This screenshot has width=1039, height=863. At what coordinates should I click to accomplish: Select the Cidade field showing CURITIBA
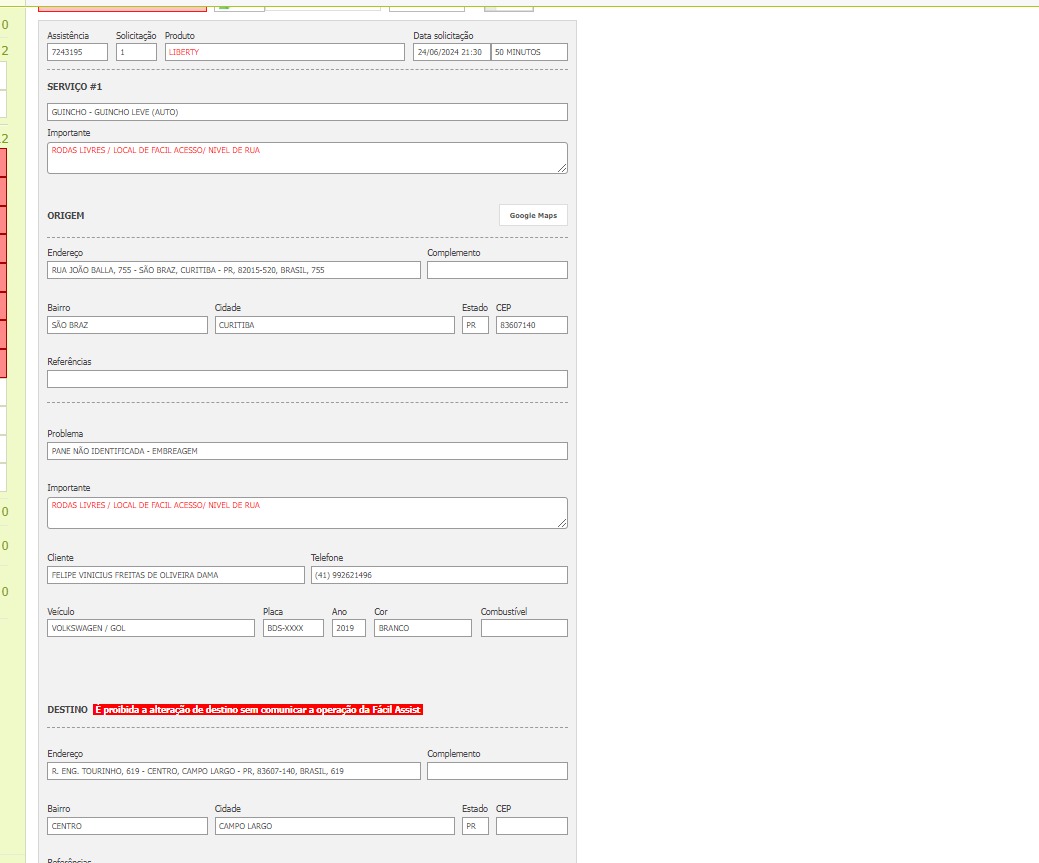[x=335, y=325]
